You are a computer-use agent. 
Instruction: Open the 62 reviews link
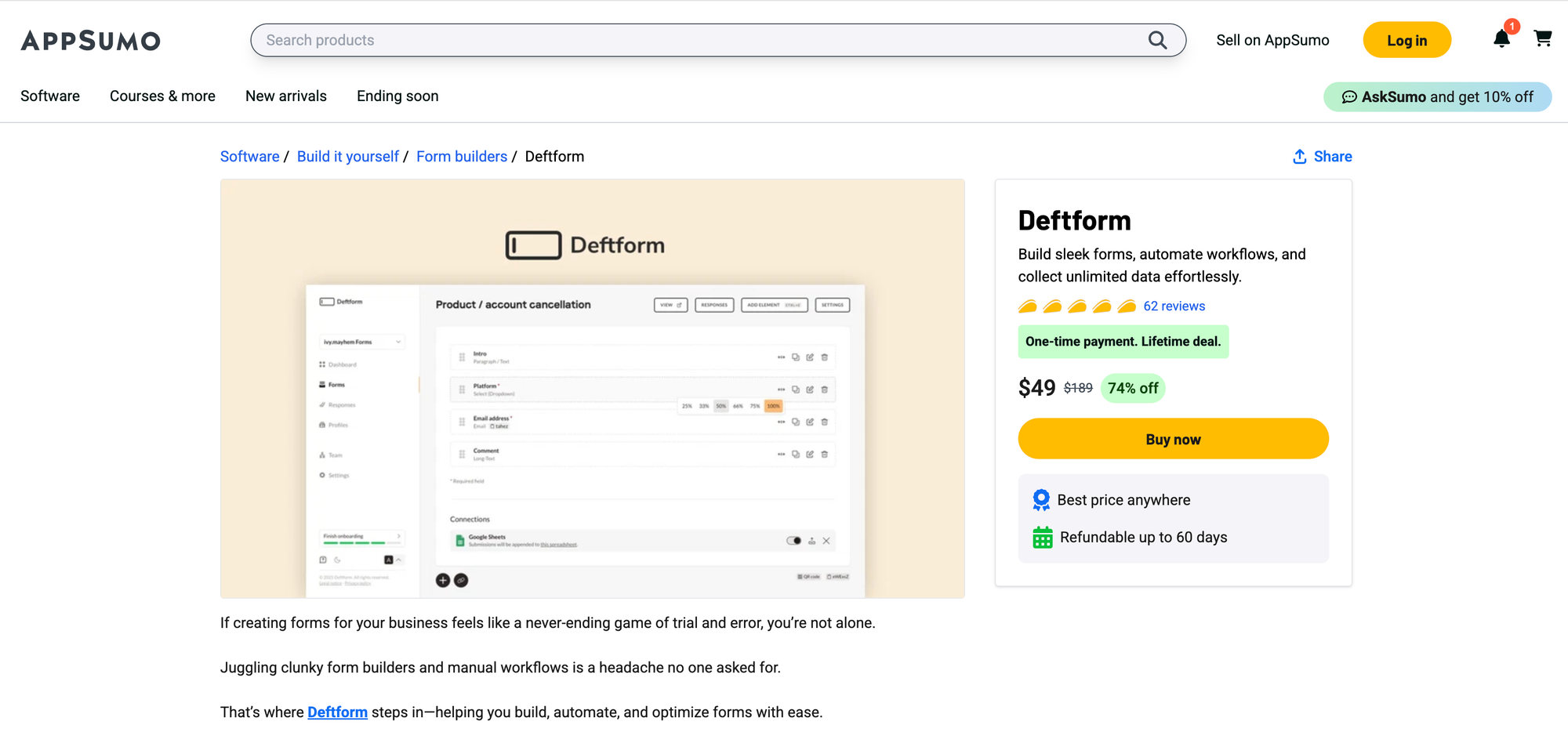pos(1174,306)
